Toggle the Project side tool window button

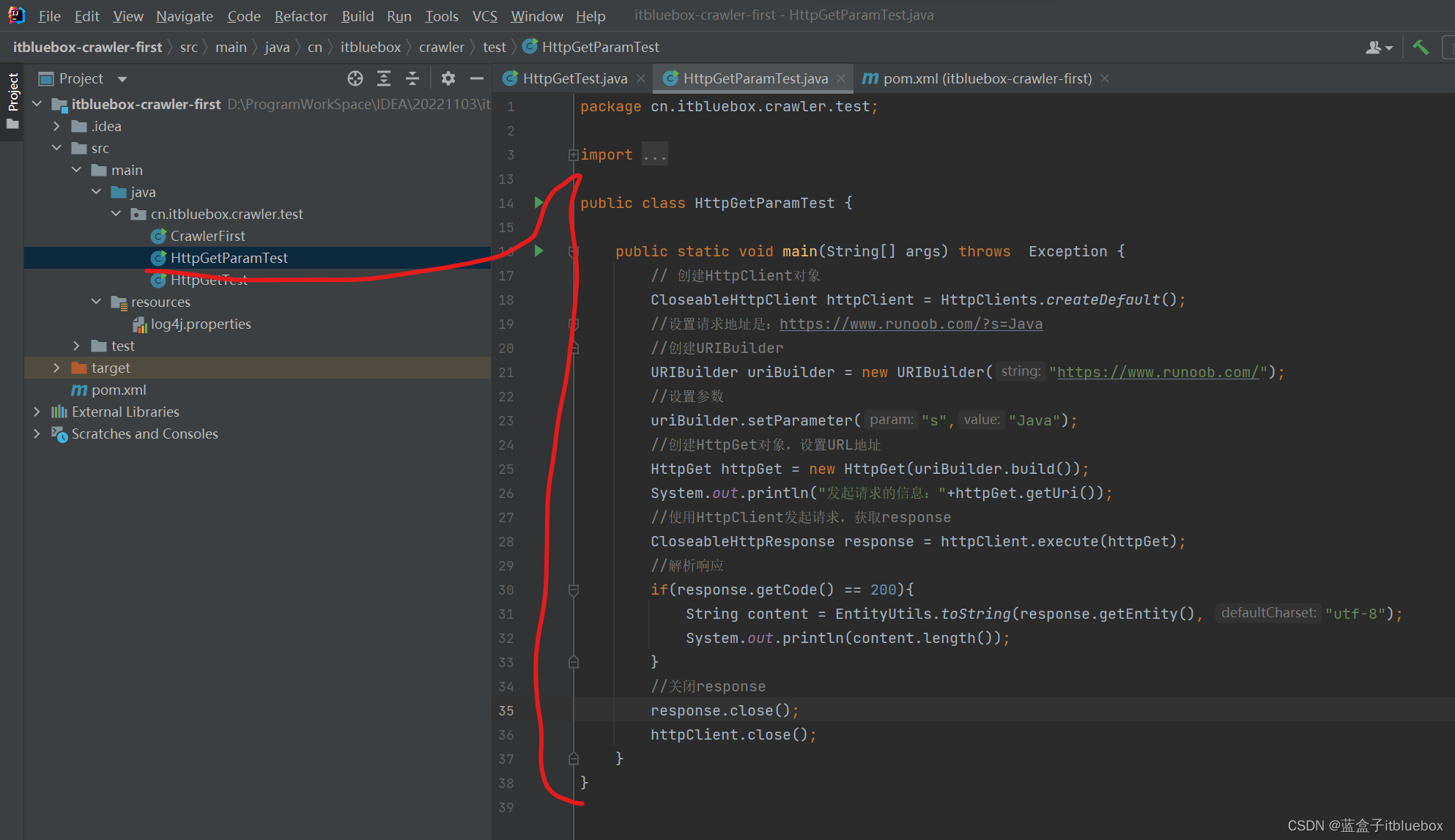tap(12, 92)
